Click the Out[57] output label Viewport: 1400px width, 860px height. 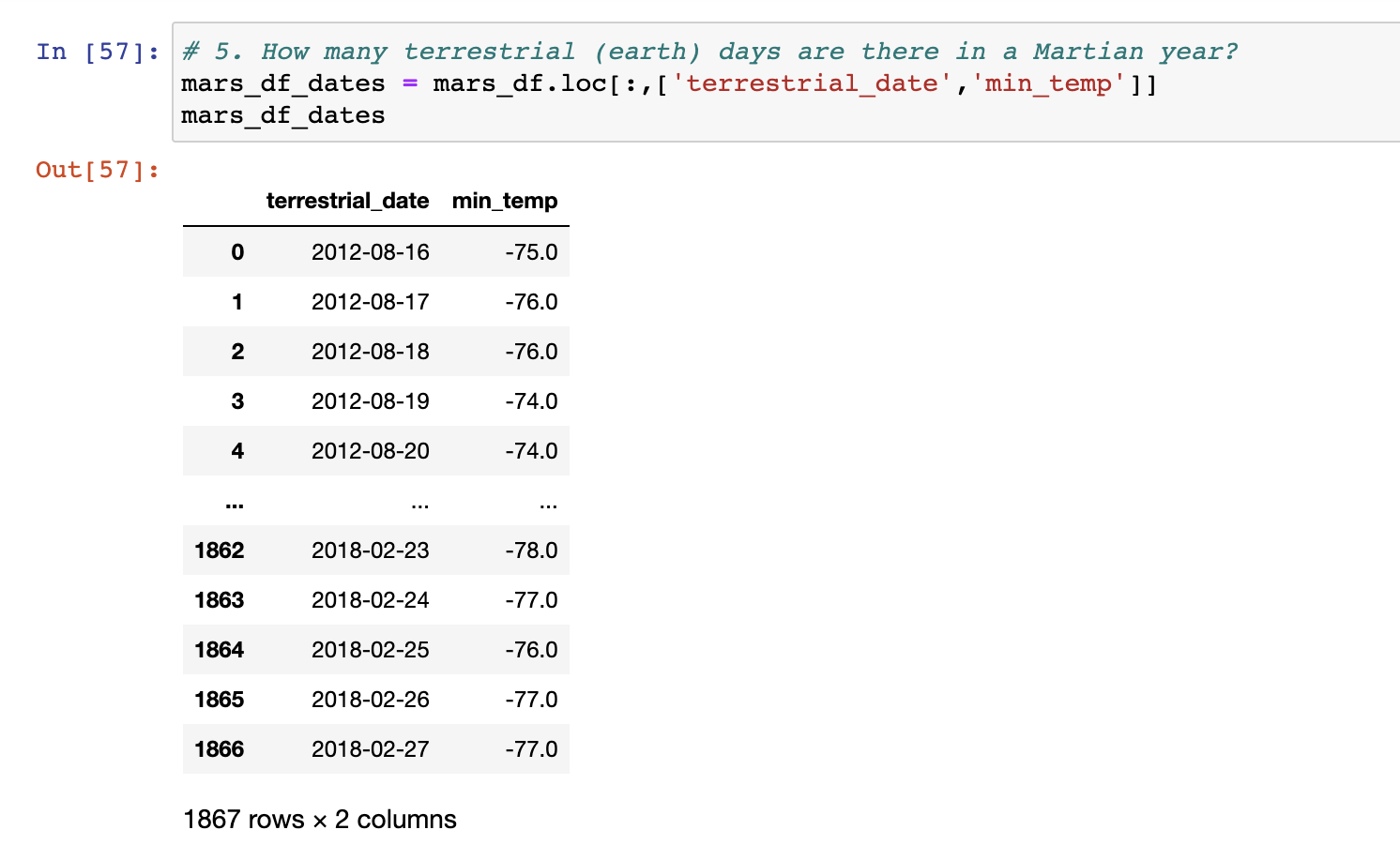(95, 170)
